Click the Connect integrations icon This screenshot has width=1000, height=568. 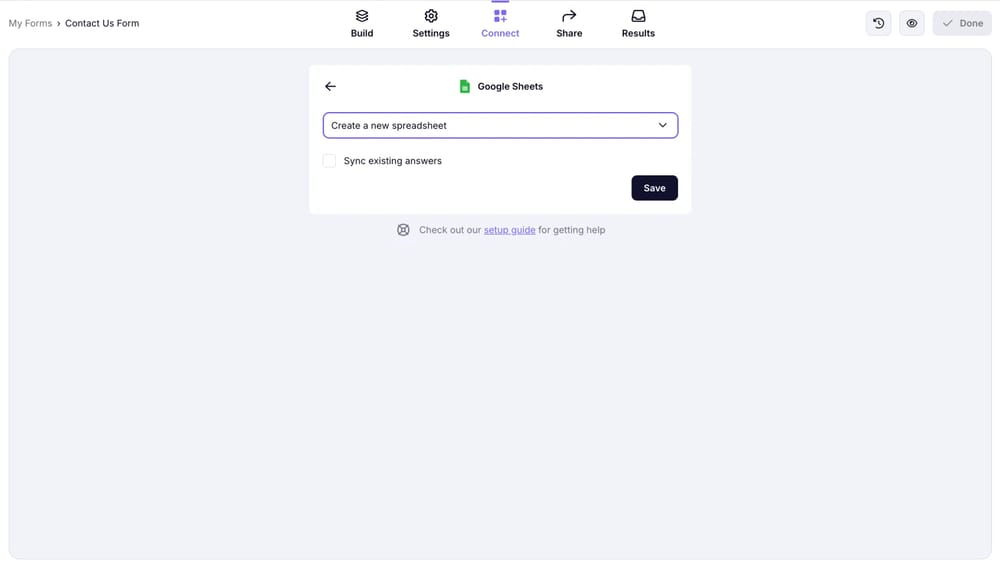point(500,16)
